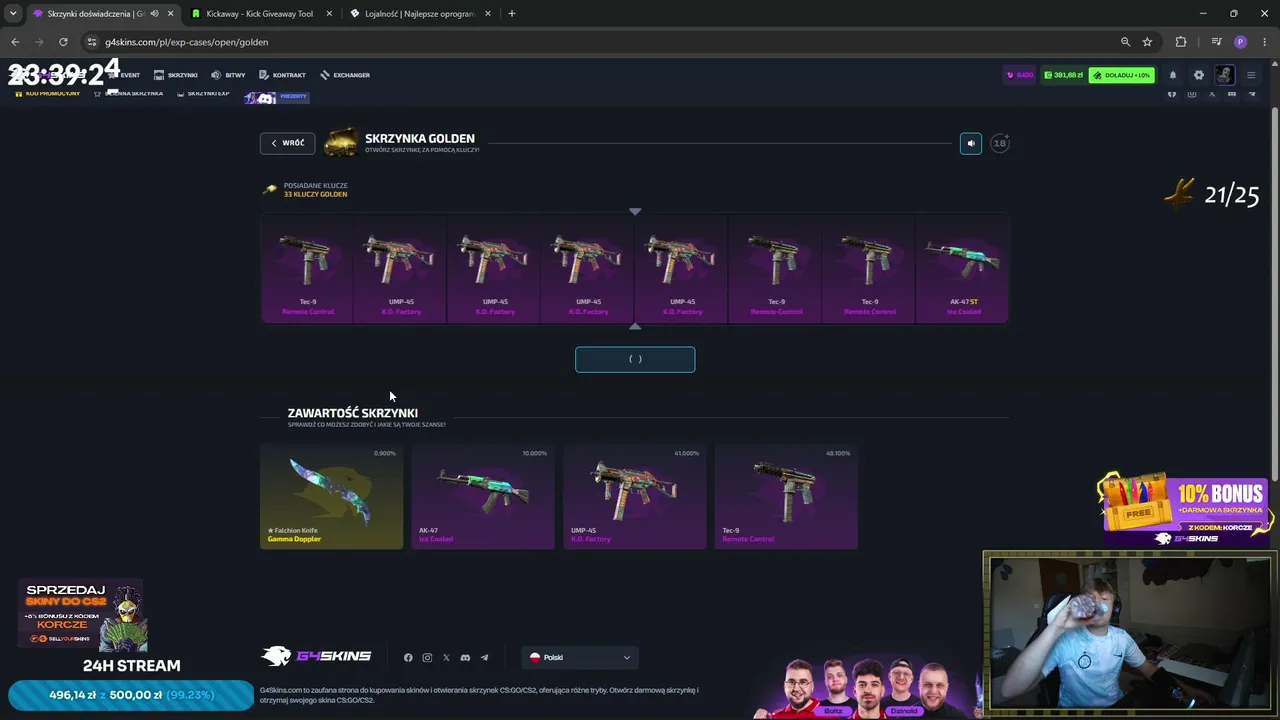The height and width of the screenshot is (720, 1280).
Task: Click the AK-47 ST item in roulette
Action: pyautogui.click(x=963, y=270)
